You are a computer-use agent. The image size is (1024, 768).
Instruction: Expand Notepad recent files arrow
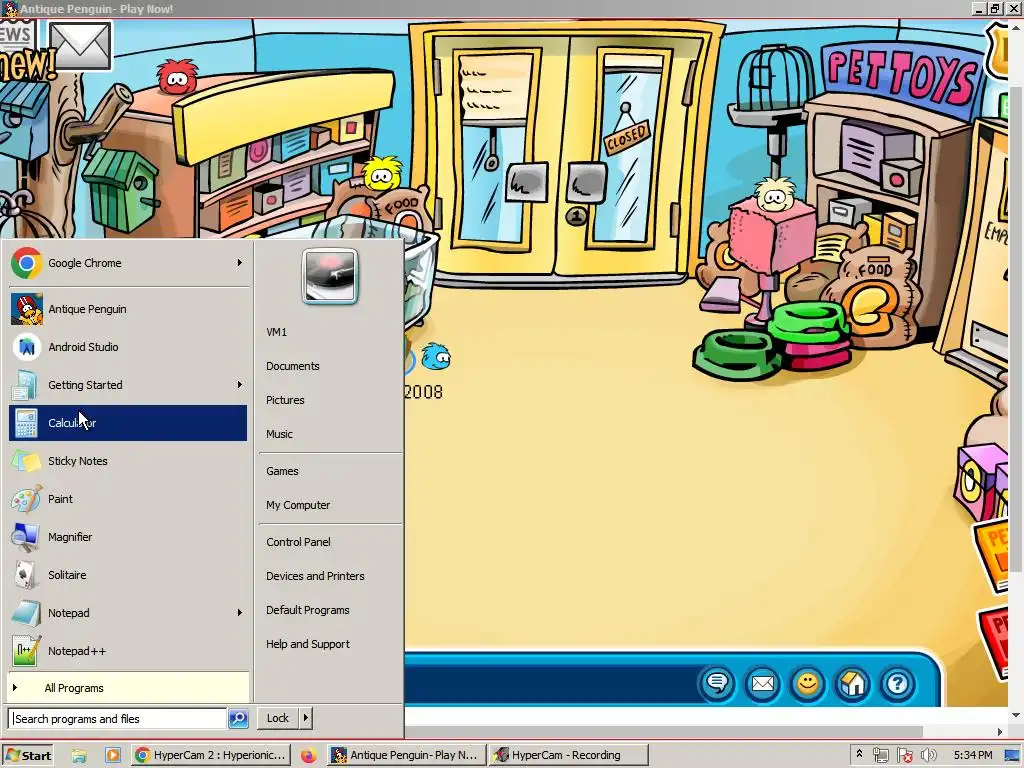click(240, 613)
